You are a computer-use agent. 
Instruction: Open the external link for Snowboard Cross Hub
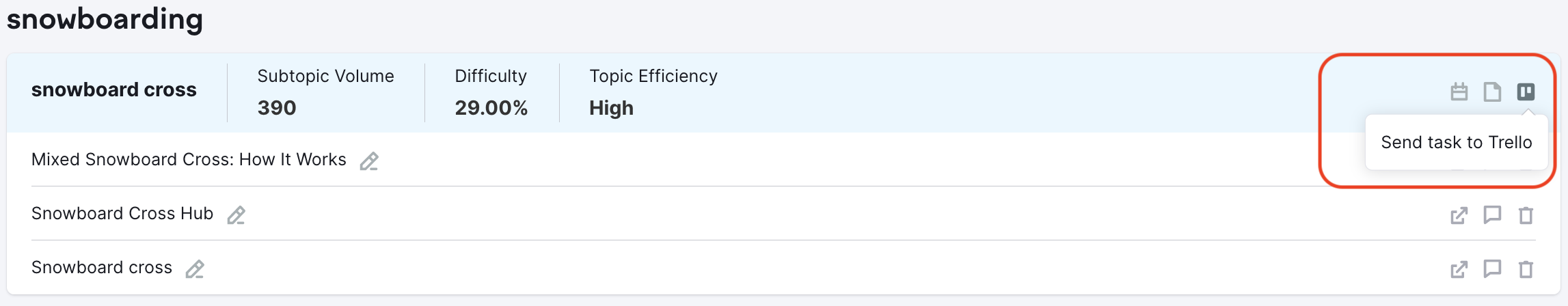1459,215
